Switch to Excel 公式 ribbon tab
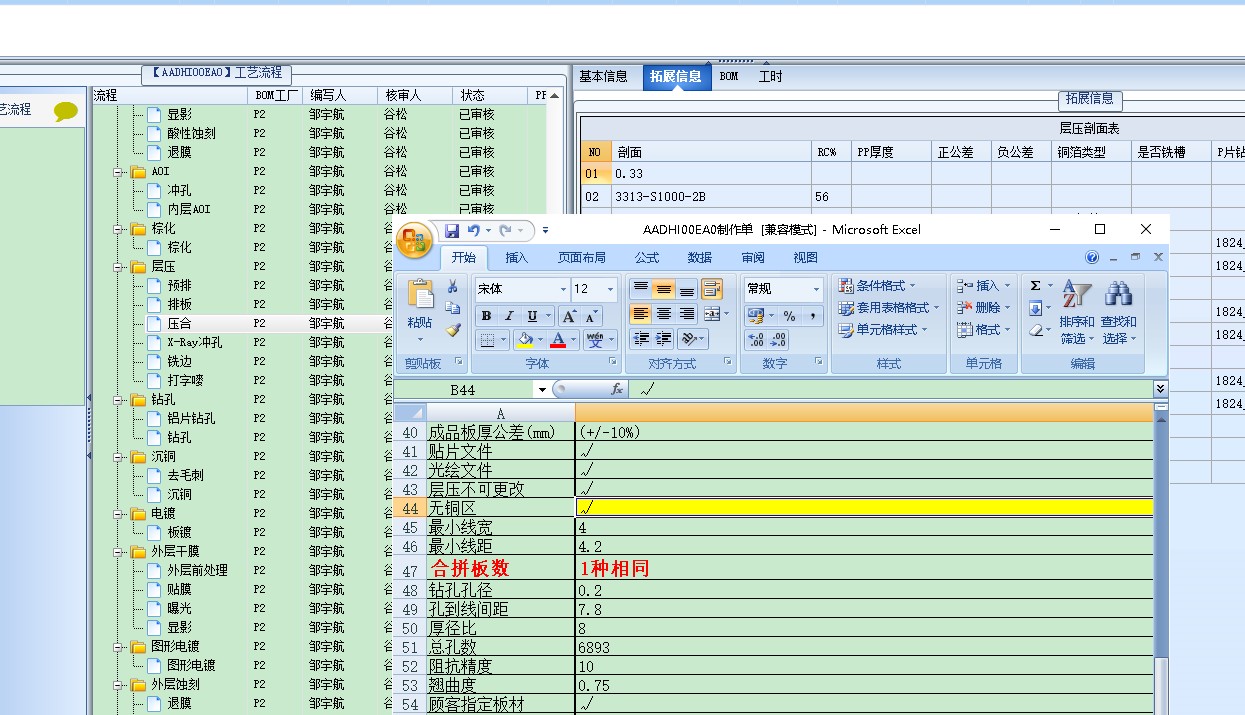The width and height of the screenshot is (1245, 715). pyautogui.click(x=647, y=258)
